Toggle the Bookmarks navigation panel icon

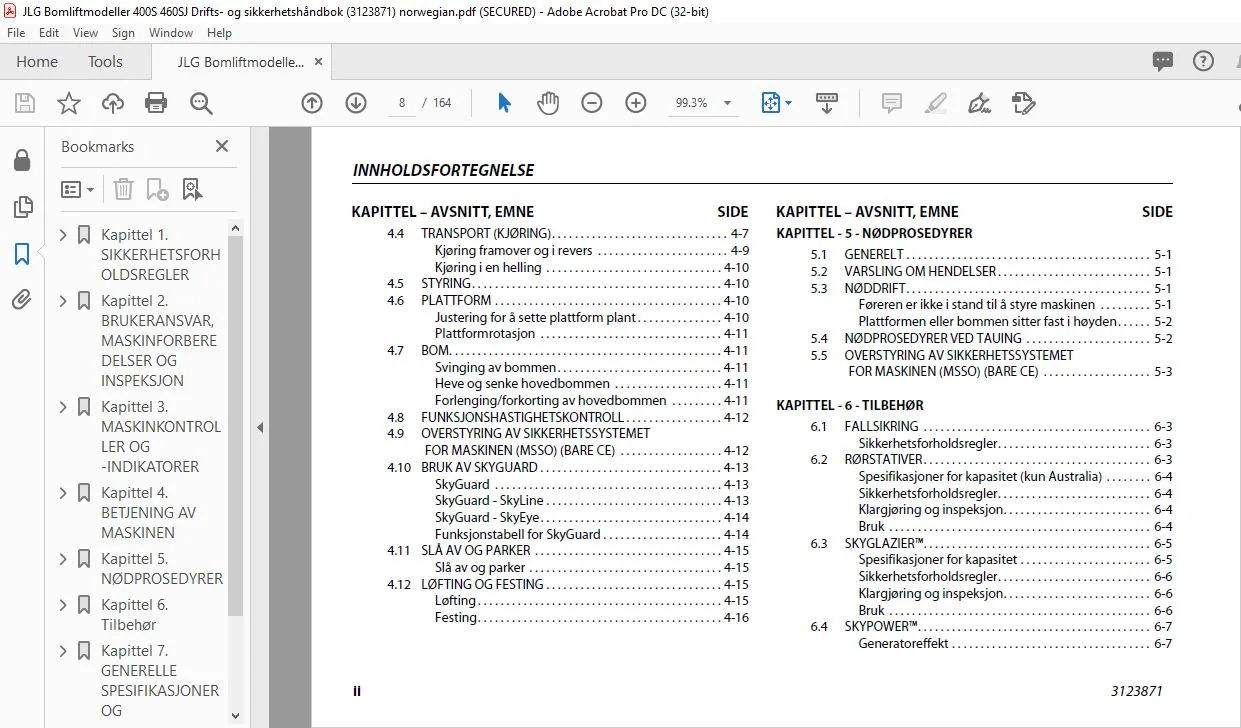22,254
